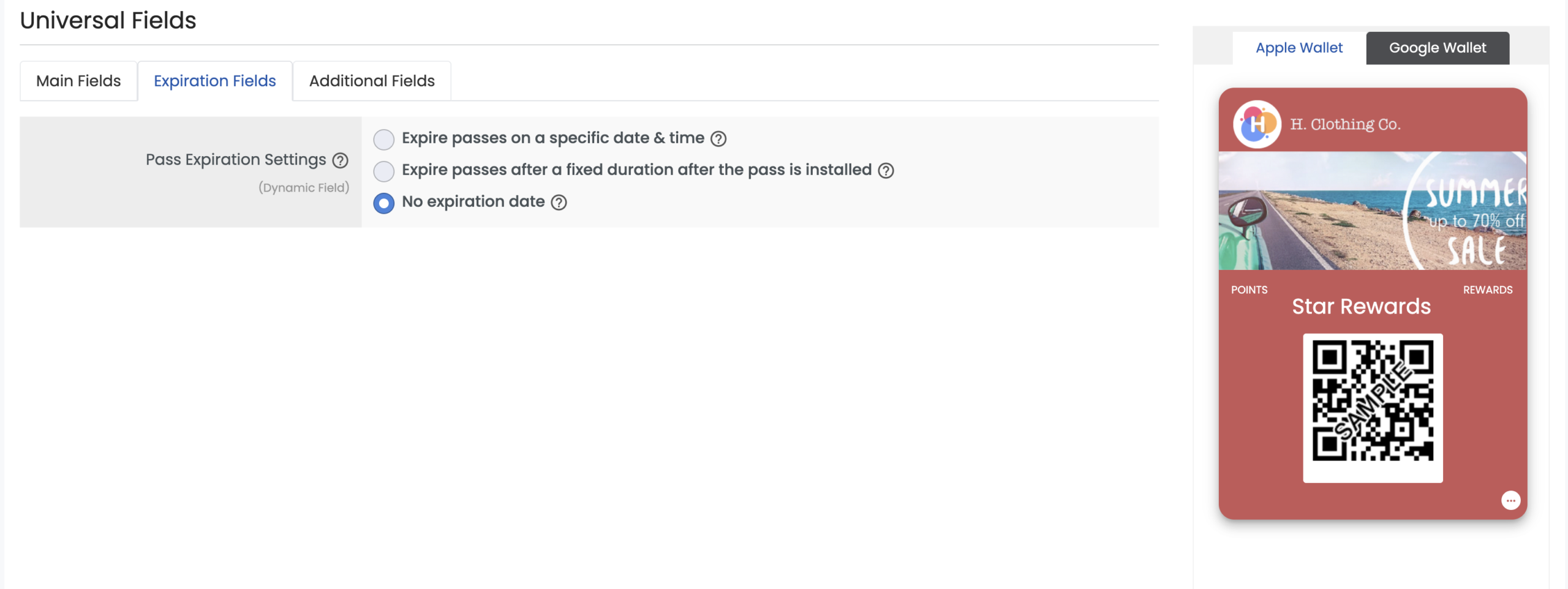The height and width of the screenshot is (589, 1568).
Task: Select expire passes on specific date and time
Action: (x=383, y=139)
